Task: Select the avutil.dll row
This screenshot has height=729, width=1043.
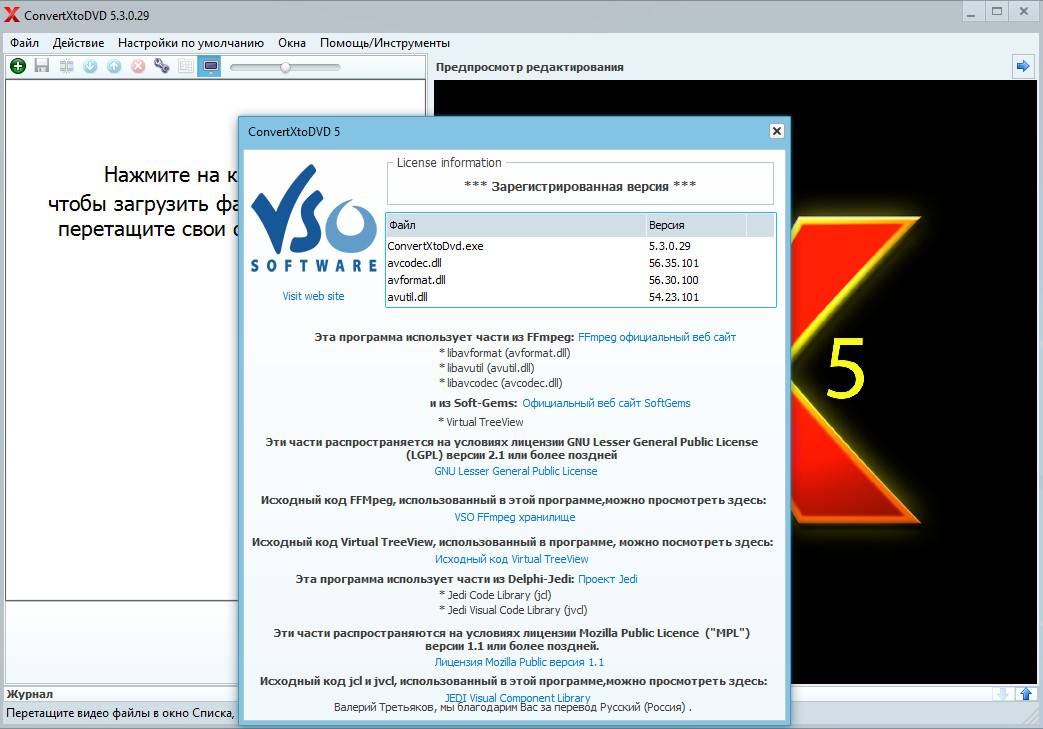Action: tap(581, 297)
